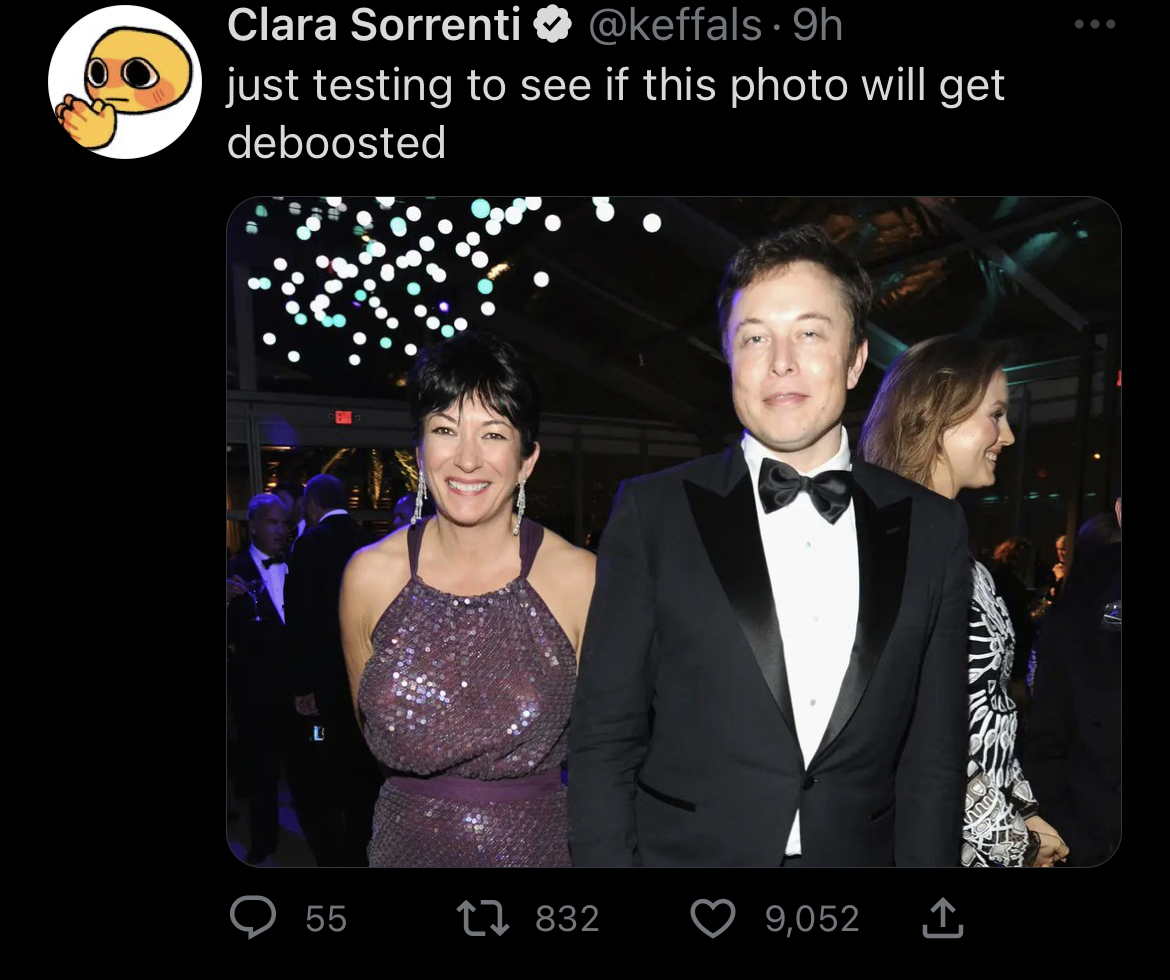Visit the @keffals handle link

675,25
